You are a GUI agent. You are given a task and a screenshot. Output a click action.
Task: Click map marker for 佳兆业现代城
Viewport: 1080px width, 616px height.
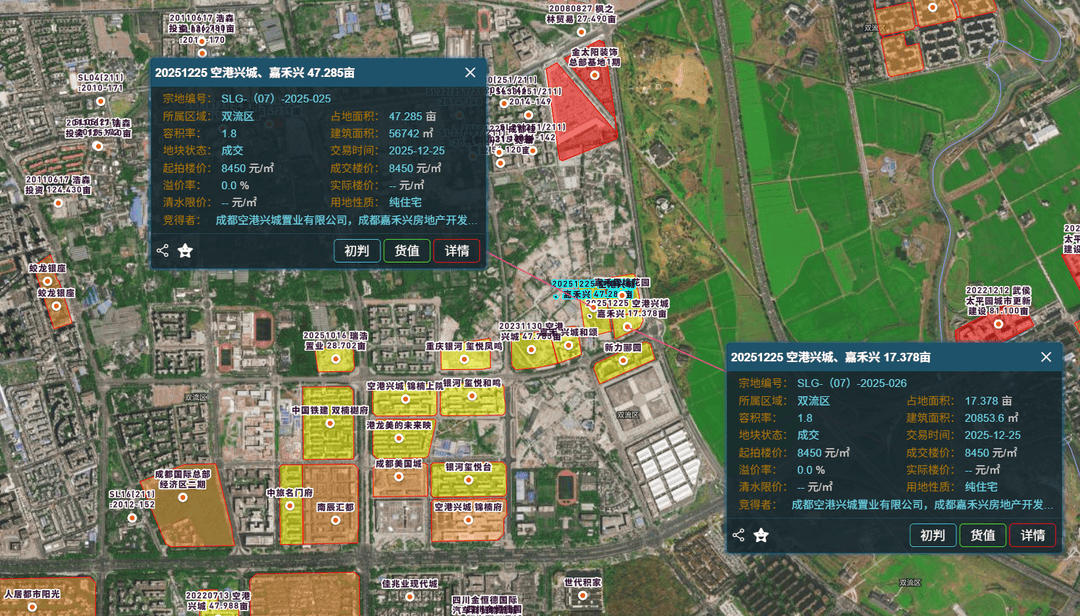point(410,597)
